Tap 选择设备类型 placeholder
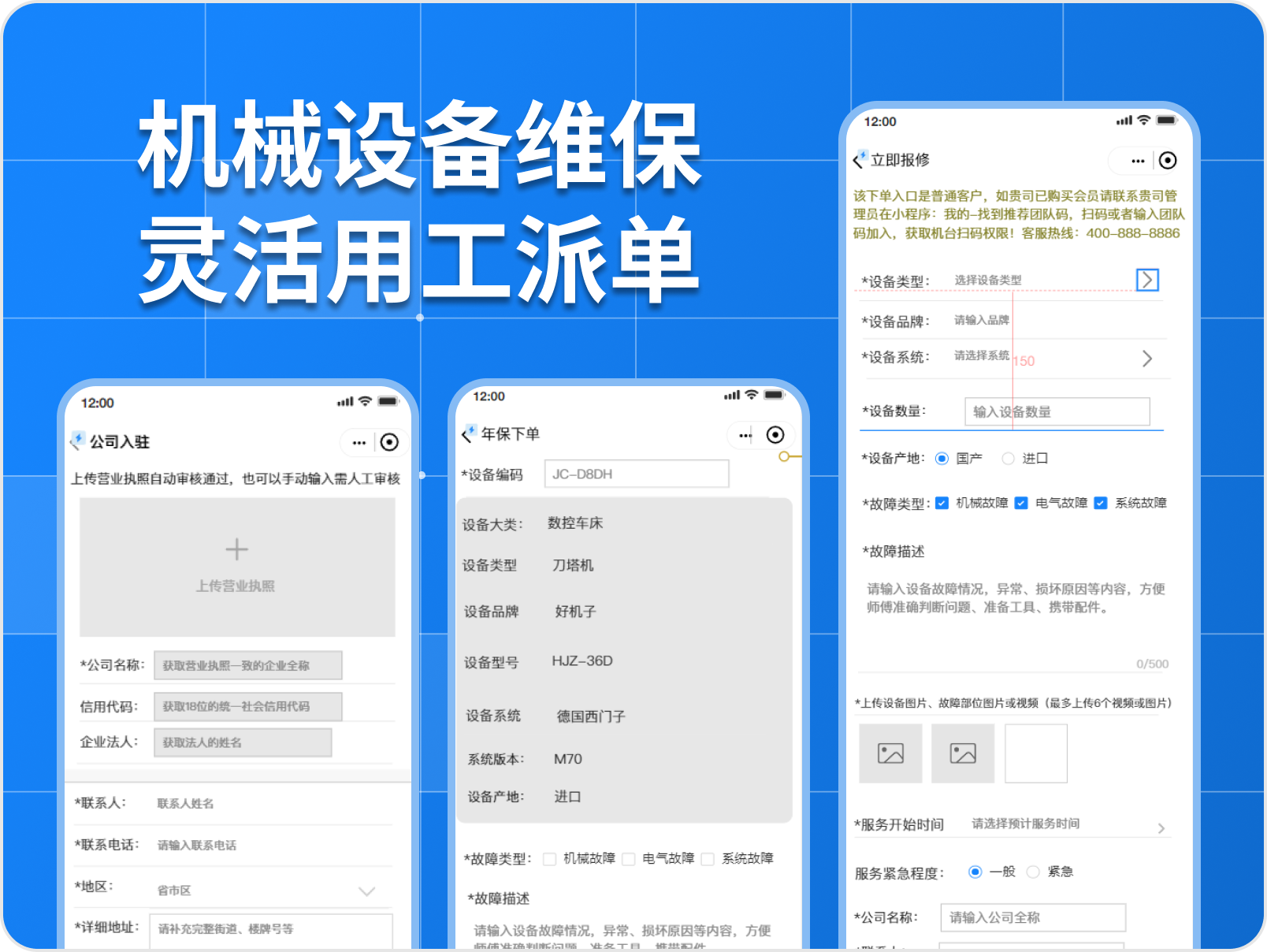The image size is (1267, 952). tap(988, 280)
